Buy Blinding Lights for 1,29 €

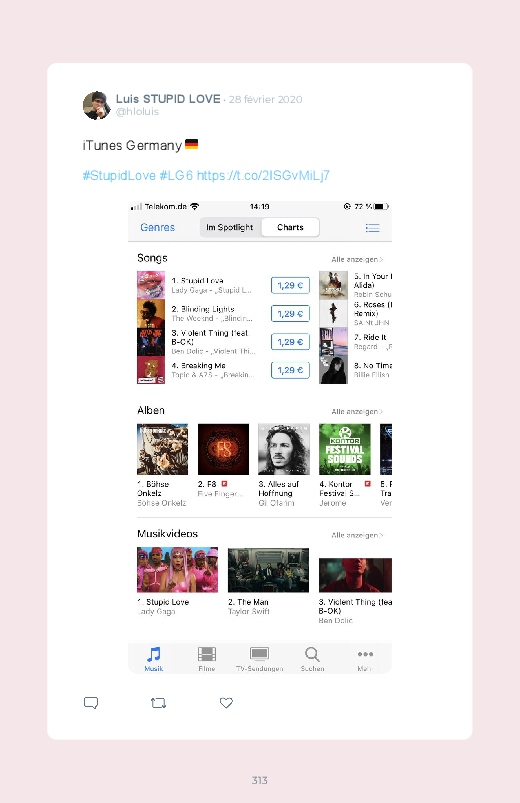(x=290, y=313)
